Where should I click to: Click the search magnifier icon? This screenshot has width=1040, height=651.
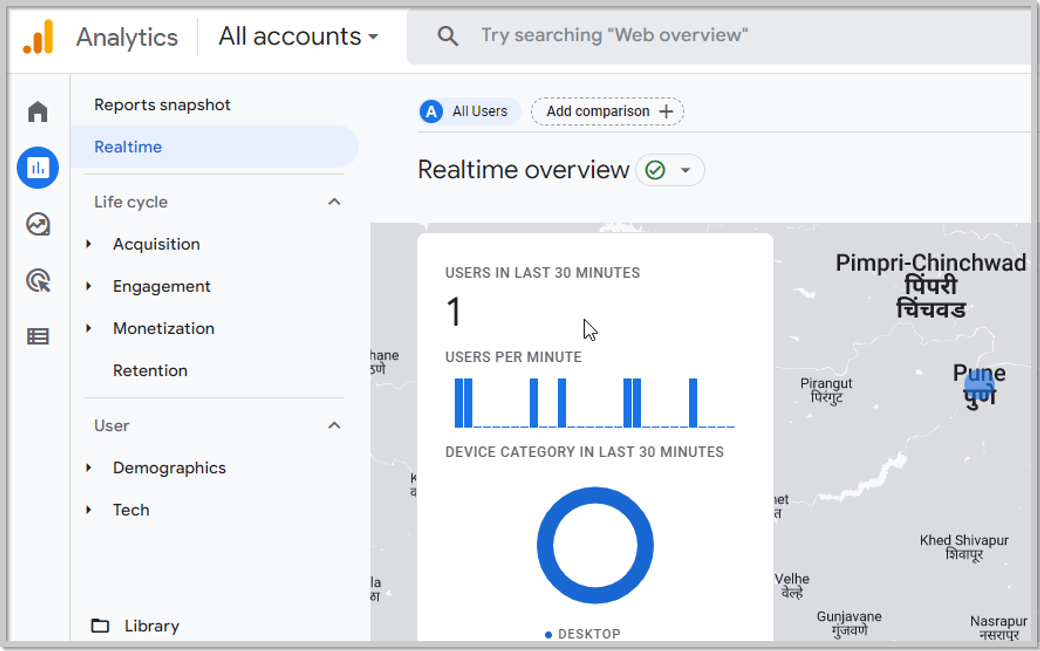click(448, 36)
